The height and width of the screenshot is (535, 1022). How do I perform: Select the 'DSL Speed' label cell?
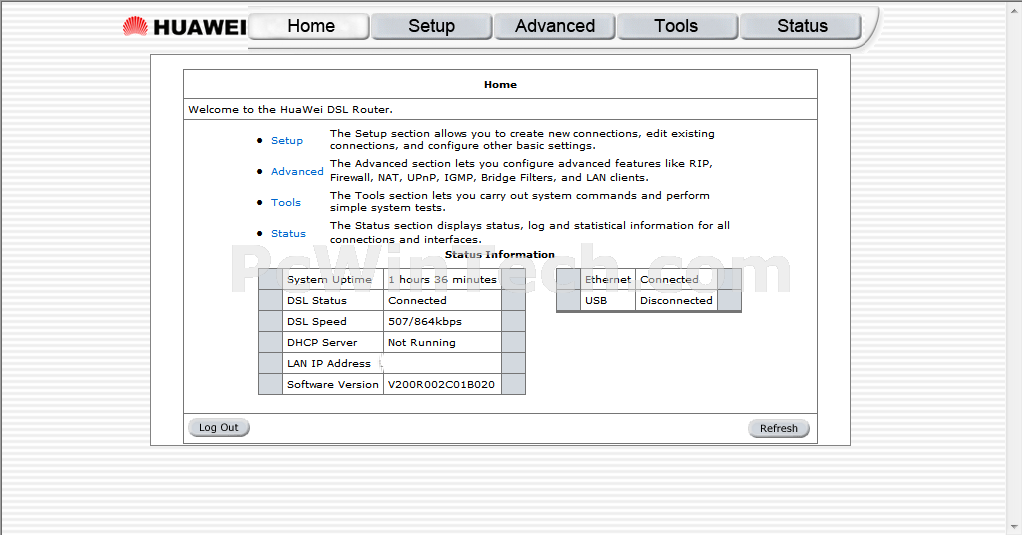point(333,321)
